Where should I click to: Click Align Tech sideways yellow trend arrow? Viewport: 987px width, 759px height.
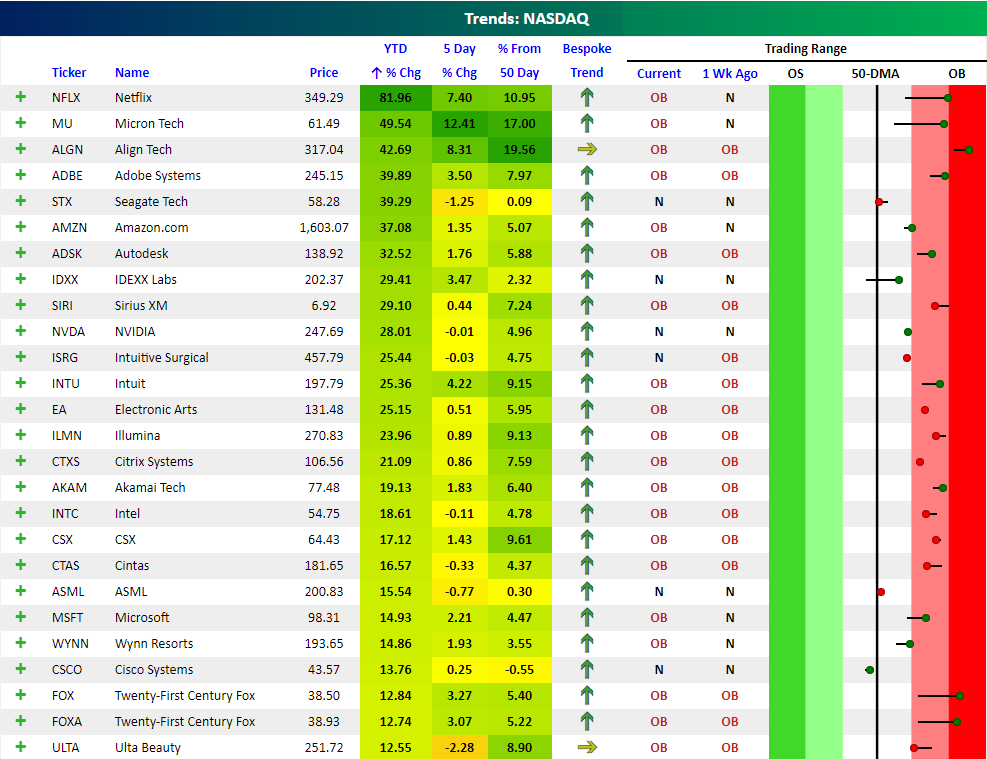point(587,149)
